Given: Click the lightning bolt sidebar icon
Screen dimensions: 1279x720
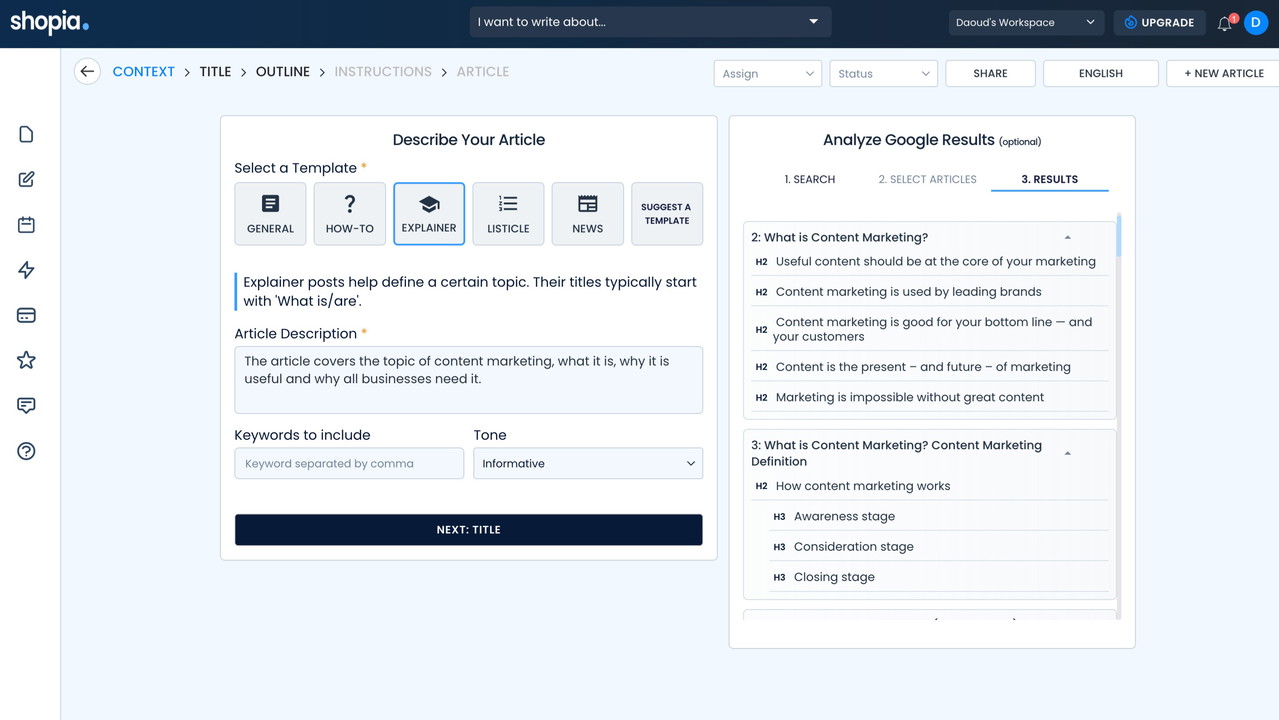Looking at the screenshot, I should coord(26,270).
